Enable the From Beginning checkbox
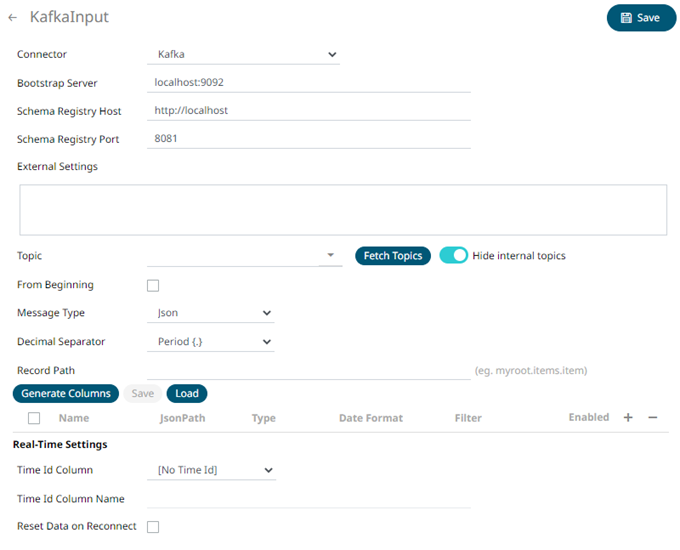The height and width of the screenshot is (550, 680). [153, 285]
